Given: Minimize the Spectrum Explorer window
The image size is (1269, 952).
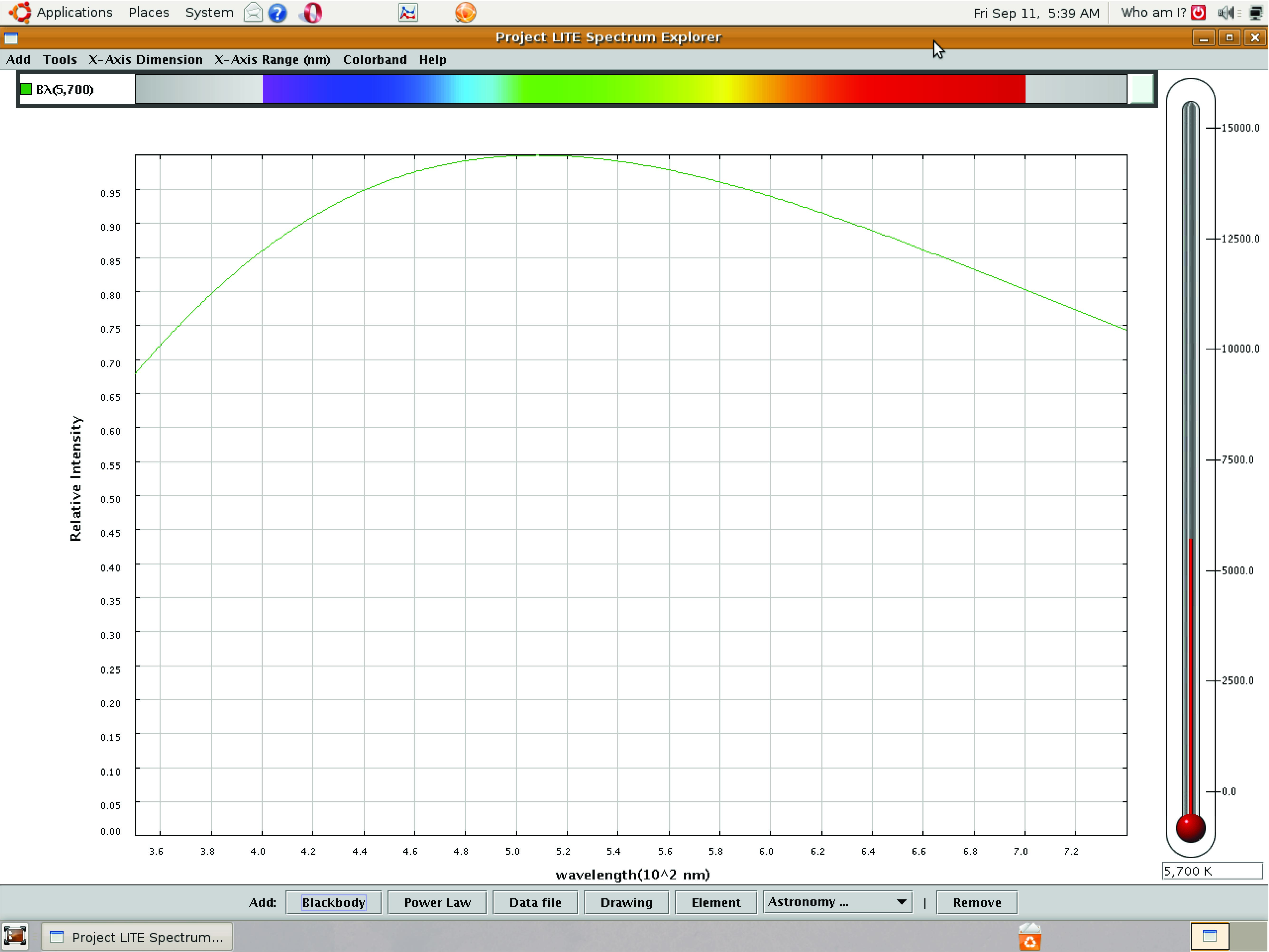Looking at the screenshot, I should click(1204, 38).
